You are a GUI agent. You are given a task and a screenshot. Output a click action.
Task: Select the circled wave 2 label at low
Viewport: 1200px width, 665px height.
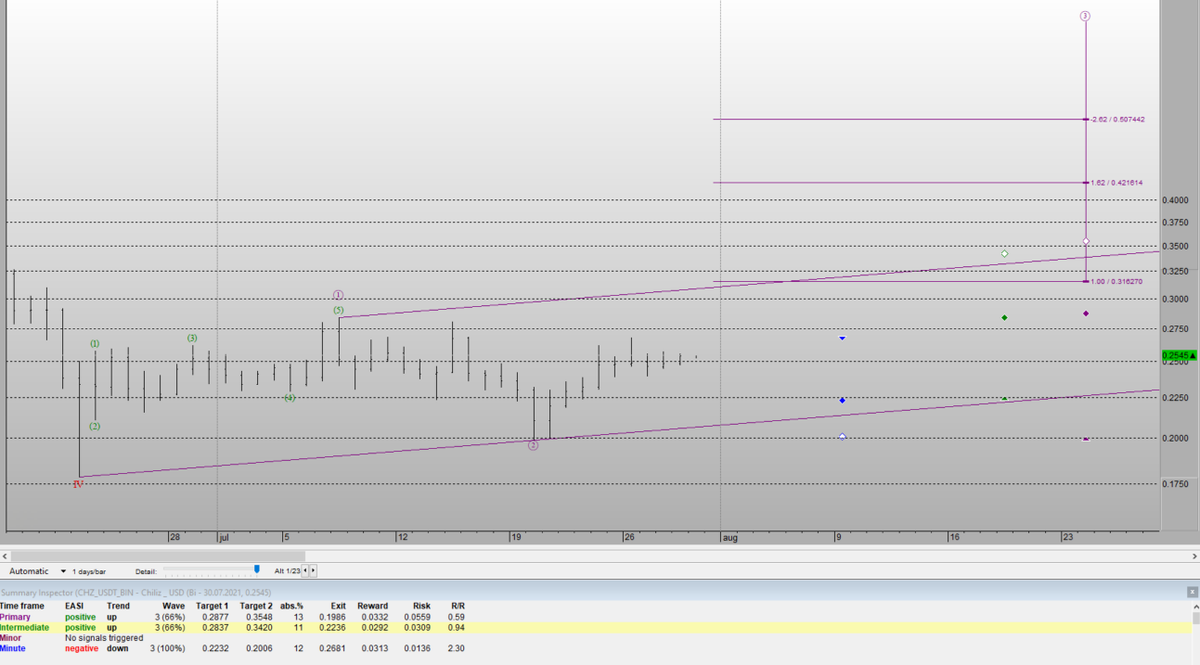[x=533, y=445]
